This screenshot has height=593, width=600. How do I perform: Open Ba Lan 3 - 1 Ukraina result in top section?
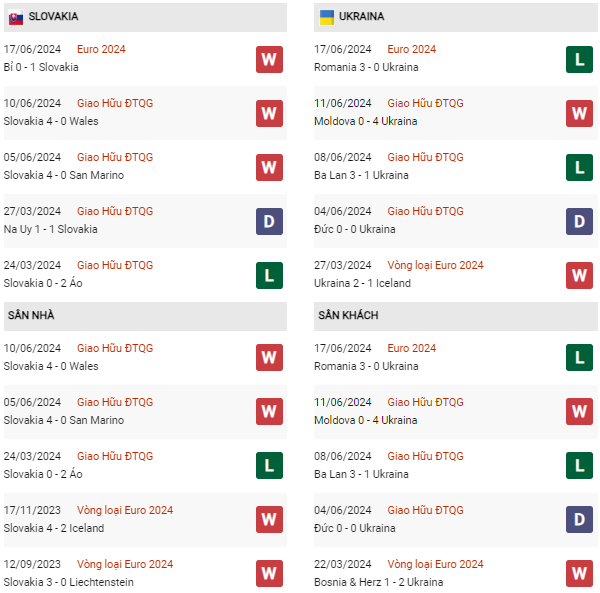[x=361, y=175]
